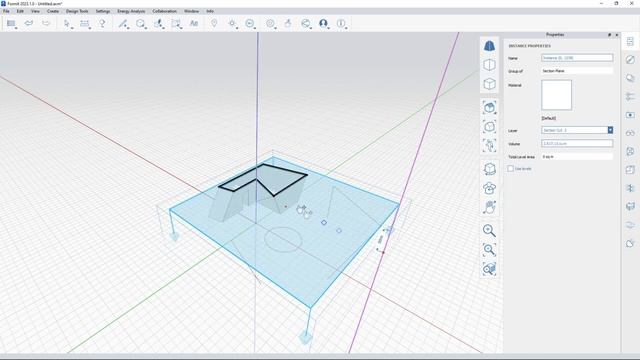
Task: Click the Zoom magnifier icon
Action: point(489,231)
